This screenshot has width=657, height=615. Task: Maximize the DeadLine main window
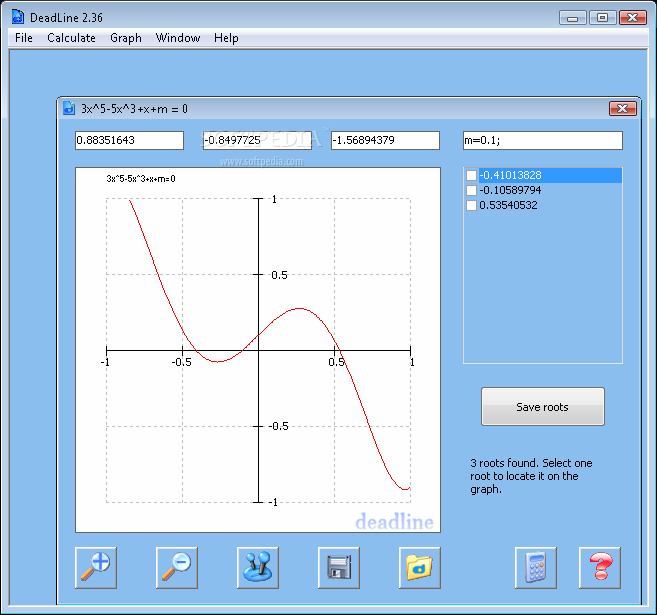tap(603, 18)
